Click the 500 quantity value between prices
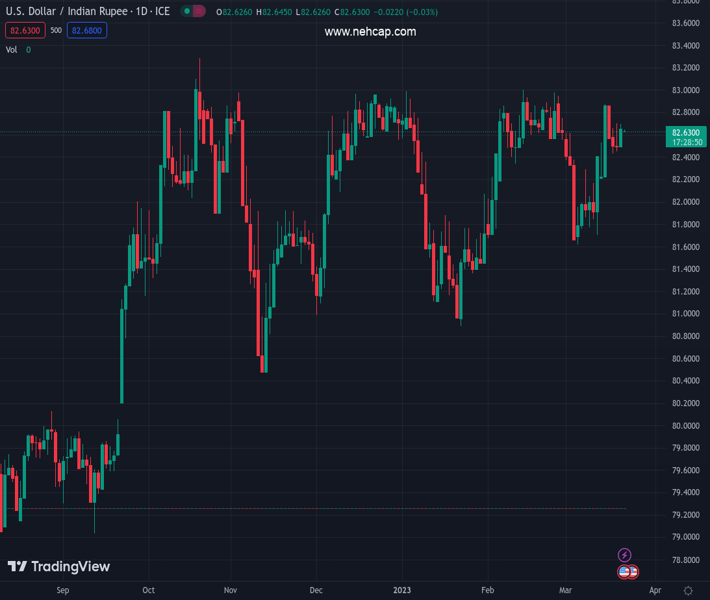This screenshot has height=600, width=710. click(x=56, y=30)
